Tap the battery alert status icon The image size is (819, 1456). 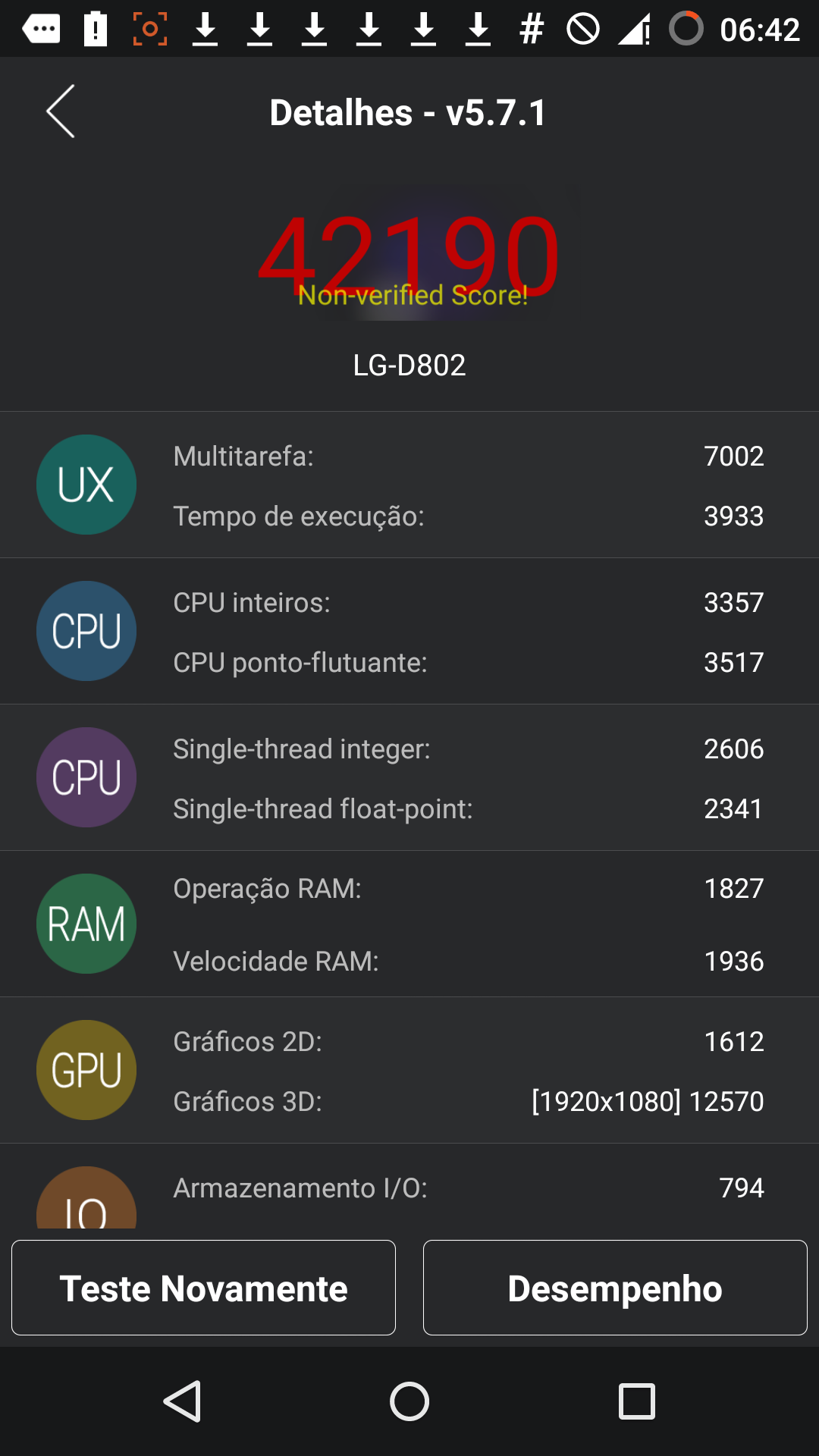(96, 29)
